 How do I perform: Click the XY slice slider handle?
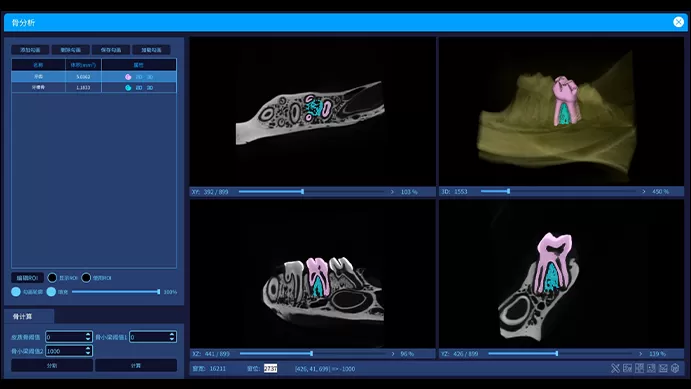[302, 192]
